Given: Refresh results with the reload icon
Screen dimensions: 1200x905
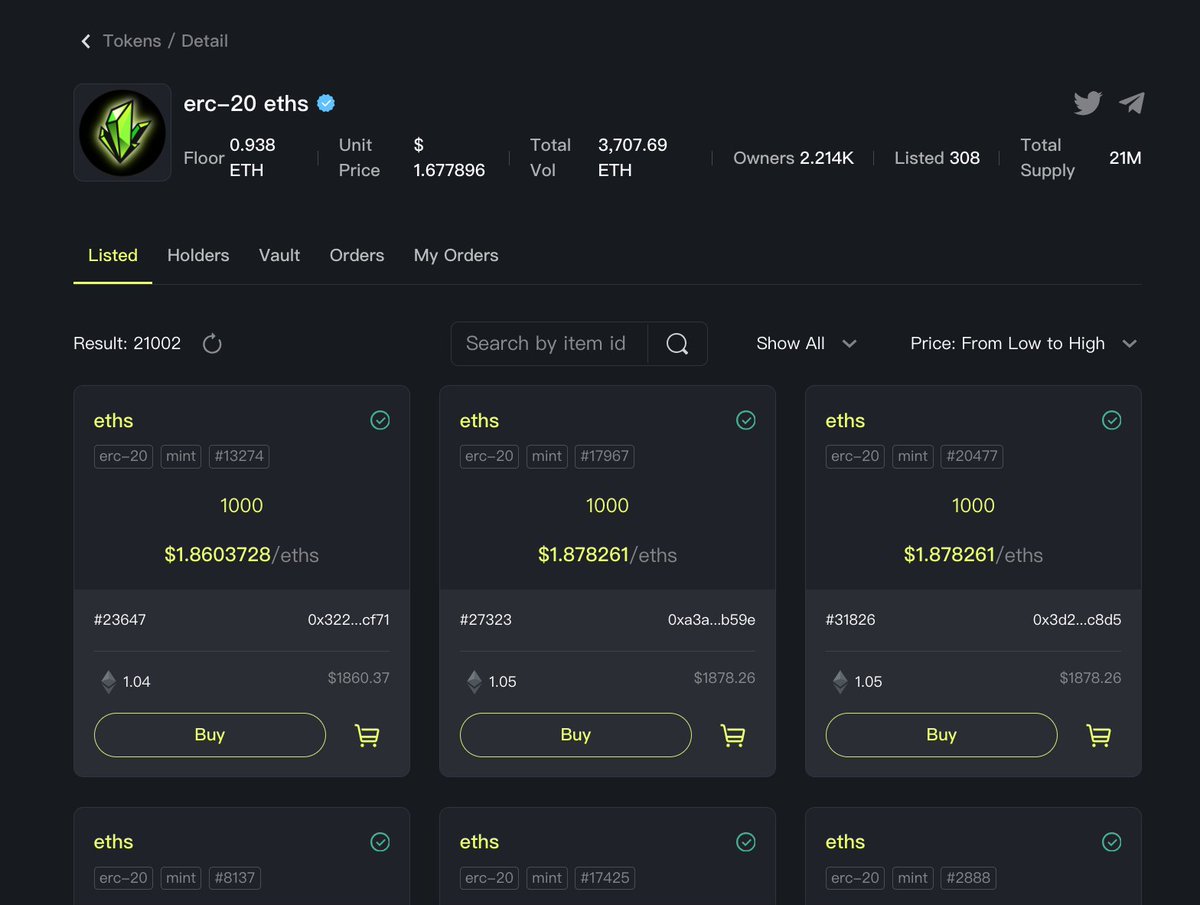Looking at the screenshot, I should coord(212,344).
